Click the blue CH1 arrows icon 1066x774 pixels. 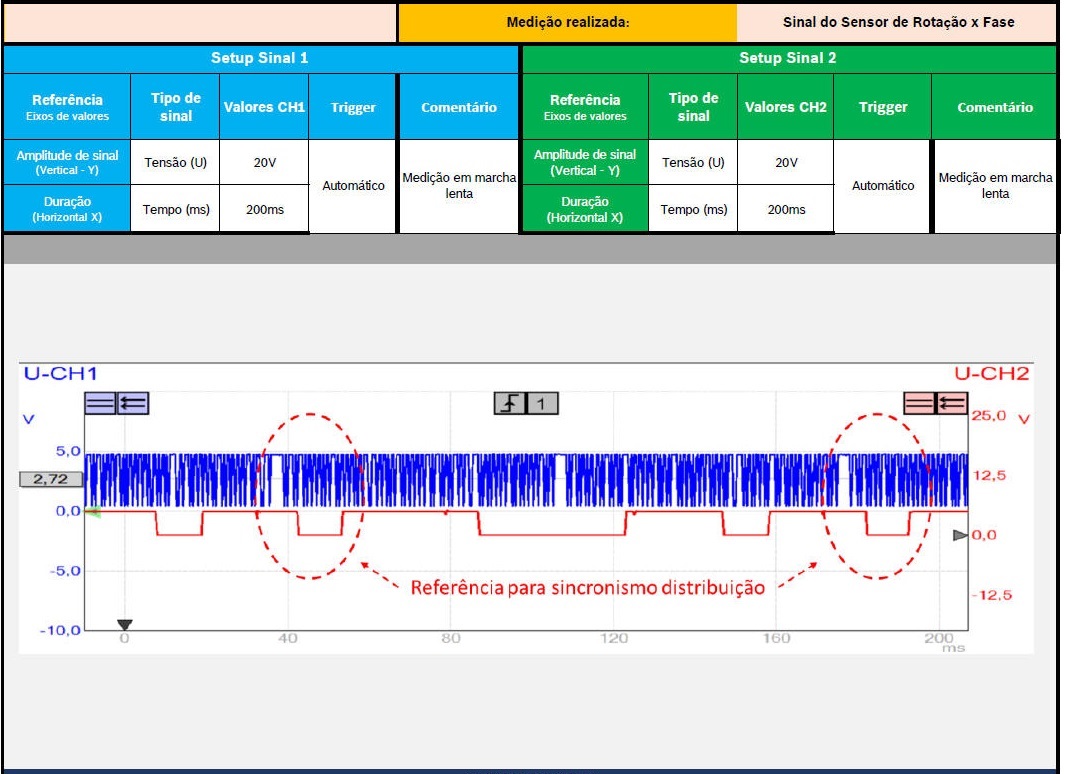[x=133, y=403]
